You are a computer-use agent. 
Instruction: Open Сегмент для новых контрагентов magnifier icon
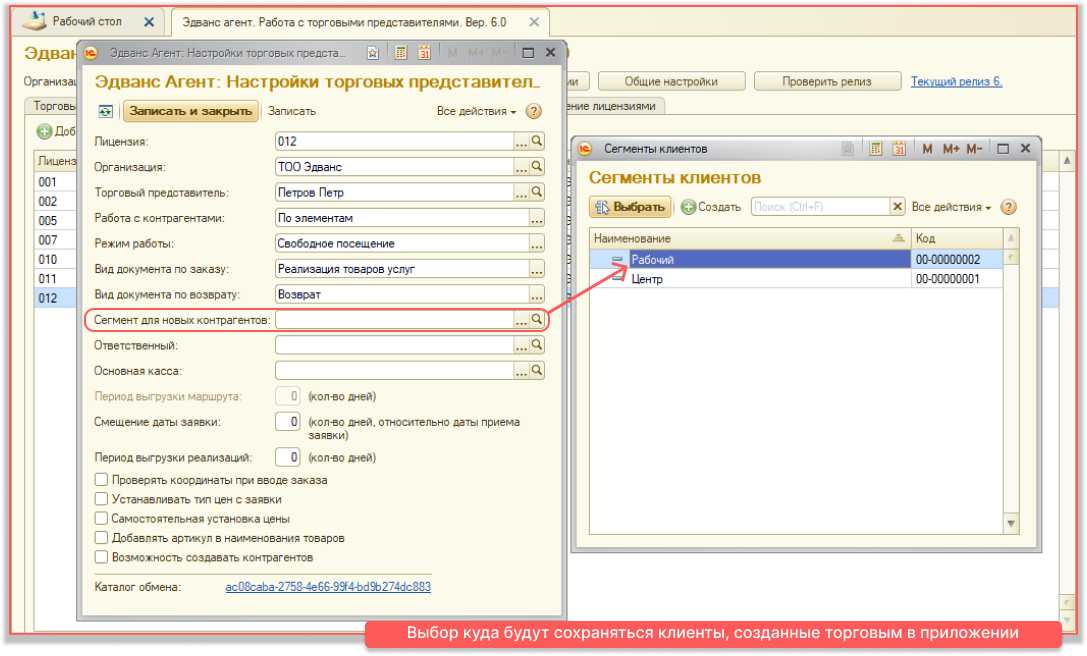point(537,320)
